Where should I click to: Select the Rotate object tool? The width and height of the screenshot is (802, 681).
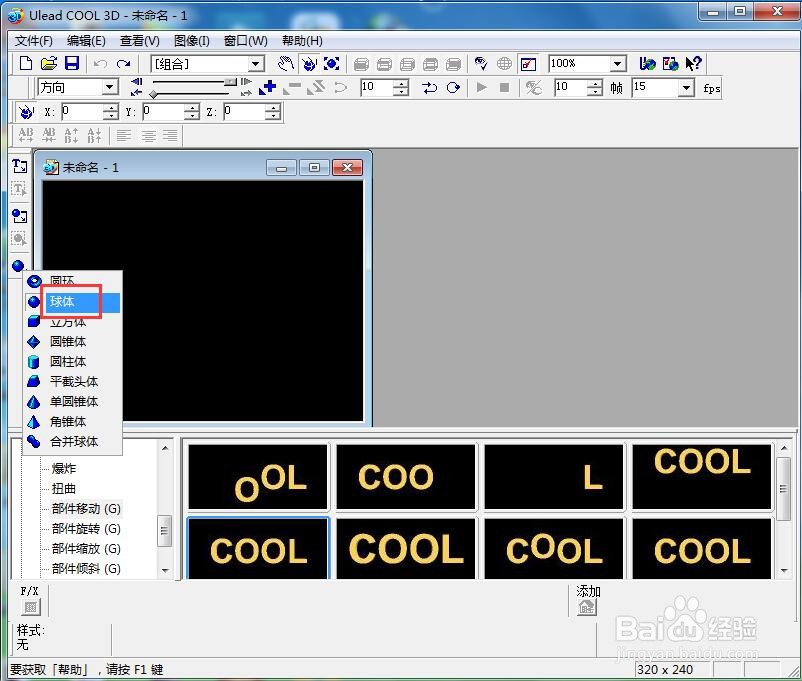pos(309,63)
